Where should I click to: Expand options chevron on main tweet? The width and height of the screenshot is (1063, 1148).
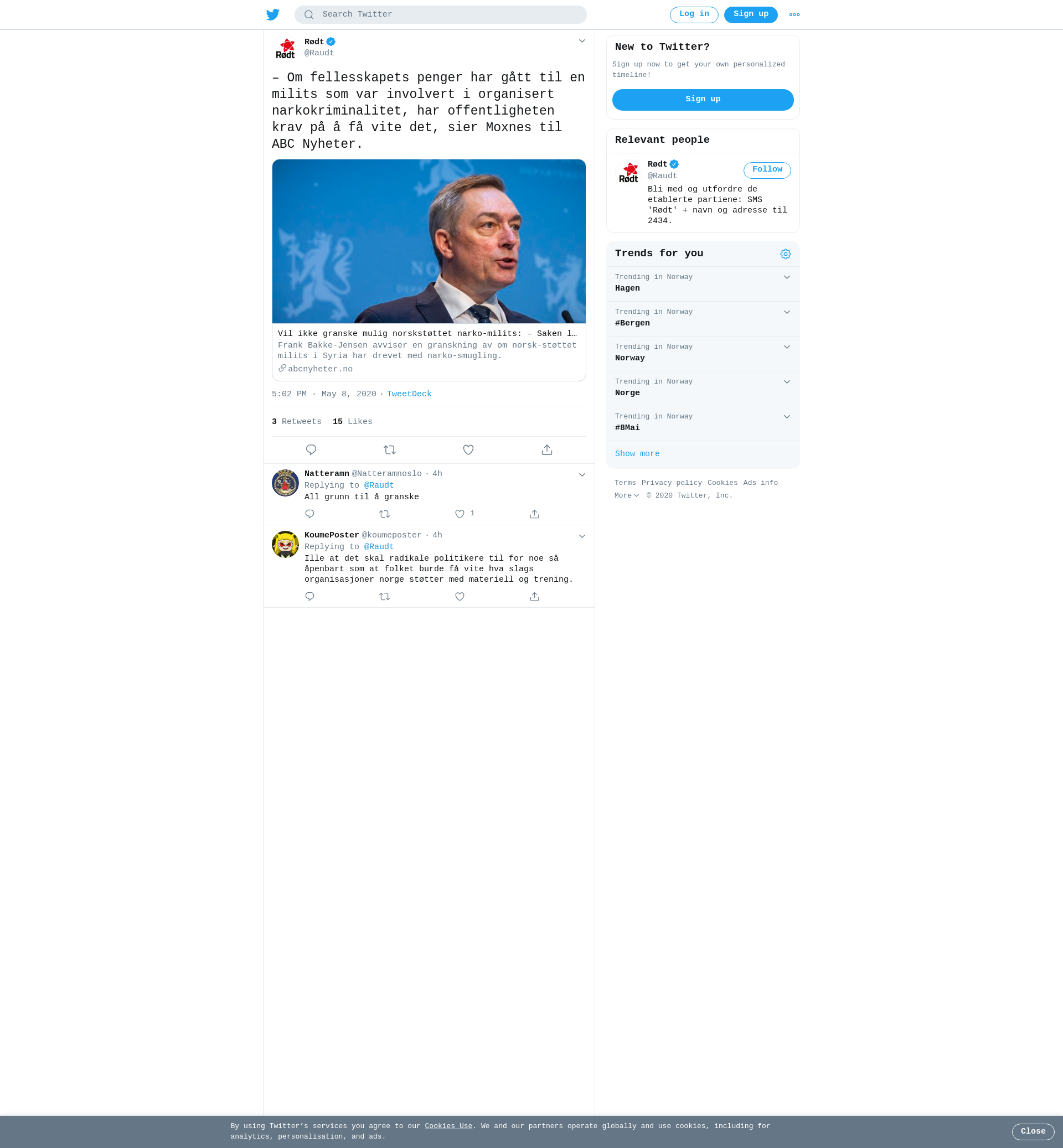(581, 41)
